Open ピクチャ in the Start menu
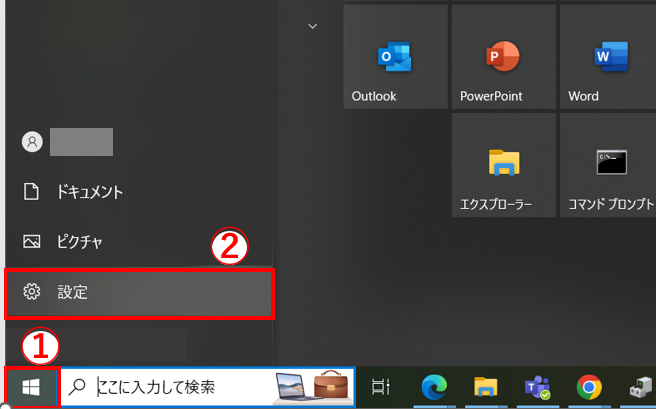The width and height of the screenshot is (656, 409). click(139, 241)
